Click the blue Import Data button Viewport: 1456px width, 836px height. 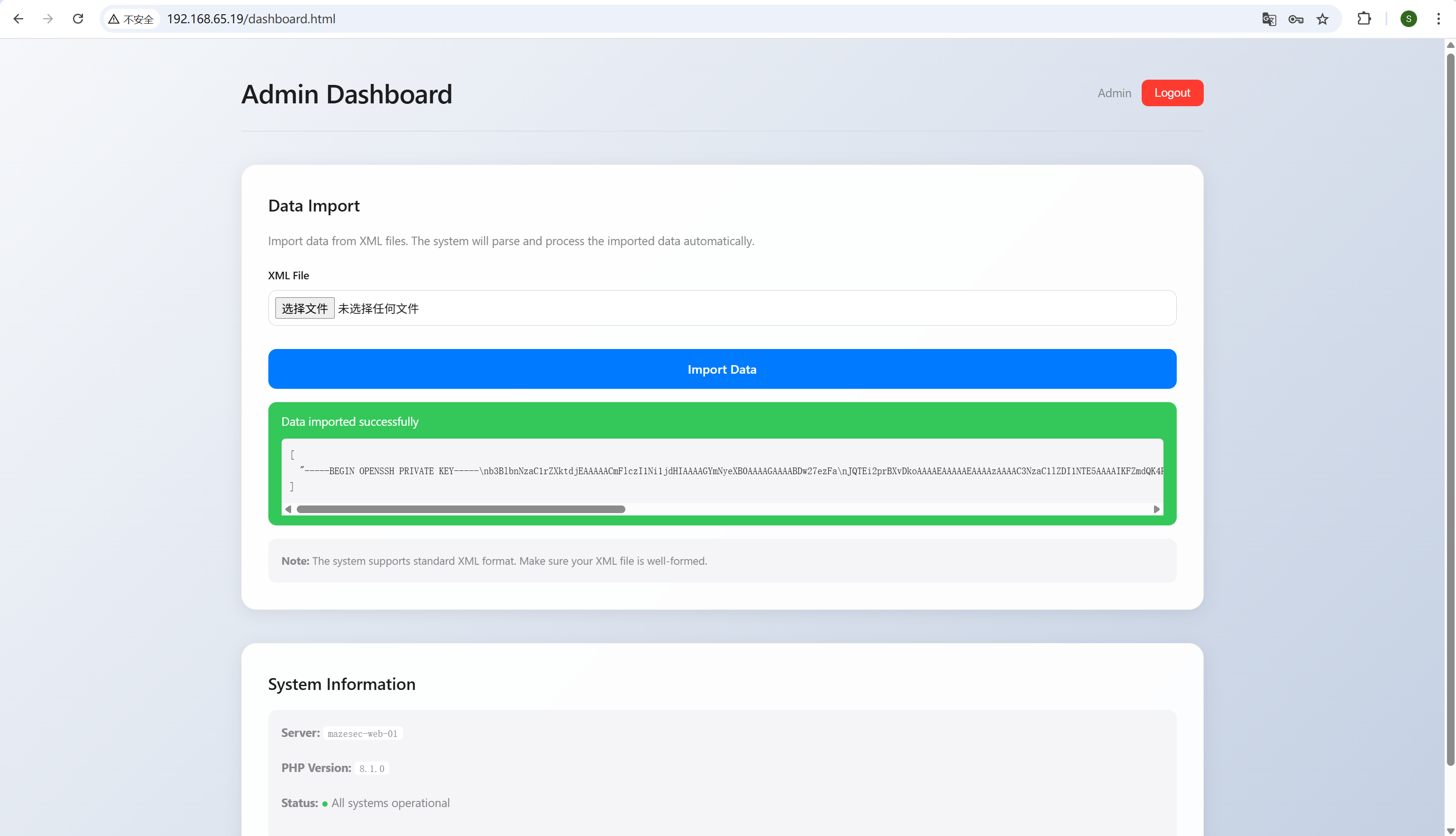coord(722,369)
